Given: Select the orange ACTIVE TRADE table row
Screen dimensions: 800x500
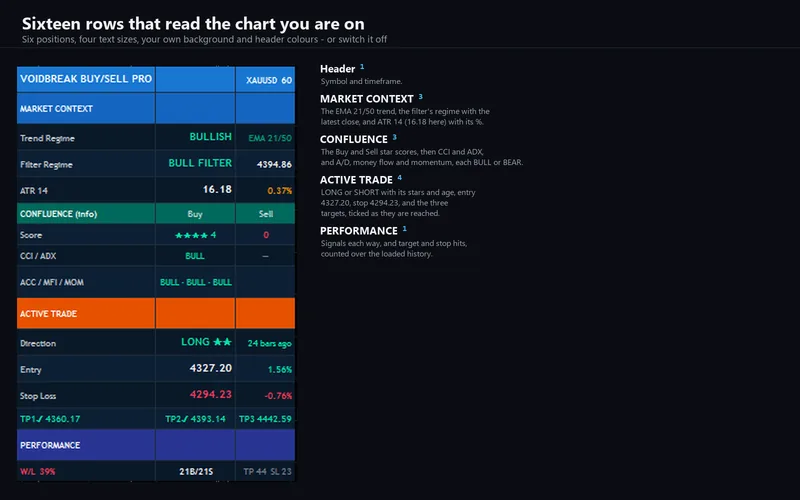Looking at the screenshot, I should click(x=156, y=313).
